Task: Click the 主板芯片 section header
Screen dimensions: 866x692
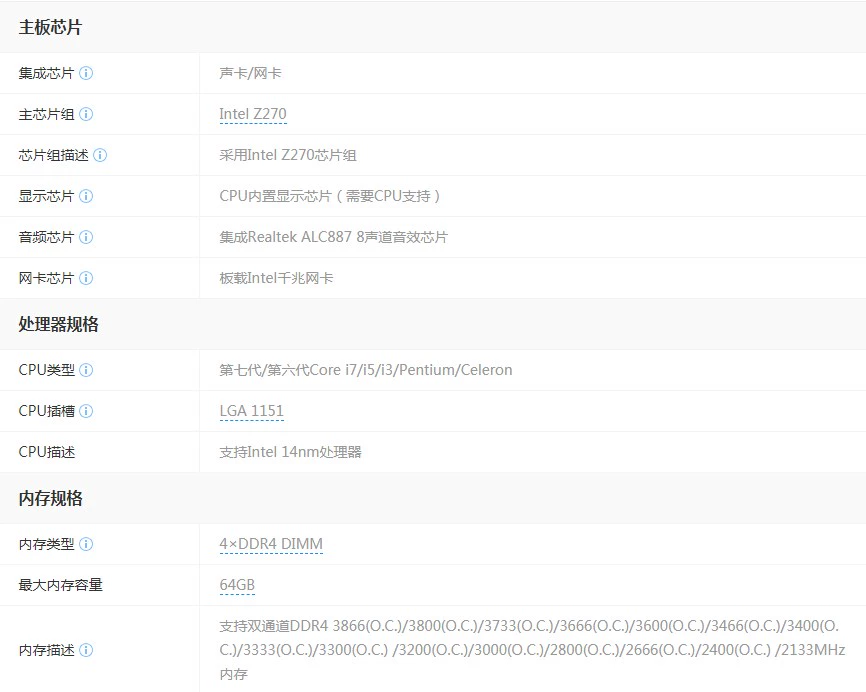Action: tap(50, 27)
